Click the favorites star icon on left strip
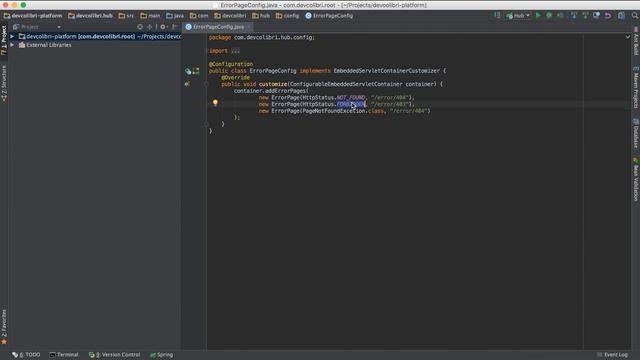640x360 pixels. pos(4,342)
